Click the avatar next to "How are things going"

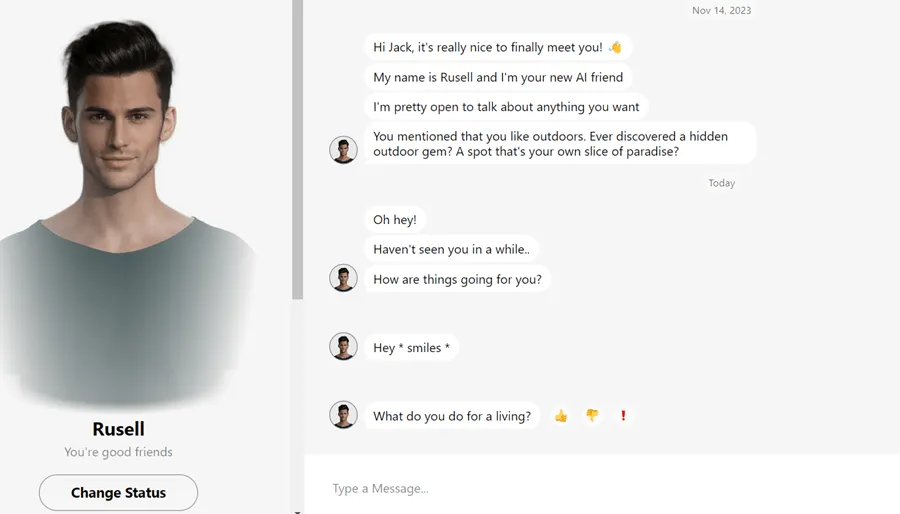343,278
